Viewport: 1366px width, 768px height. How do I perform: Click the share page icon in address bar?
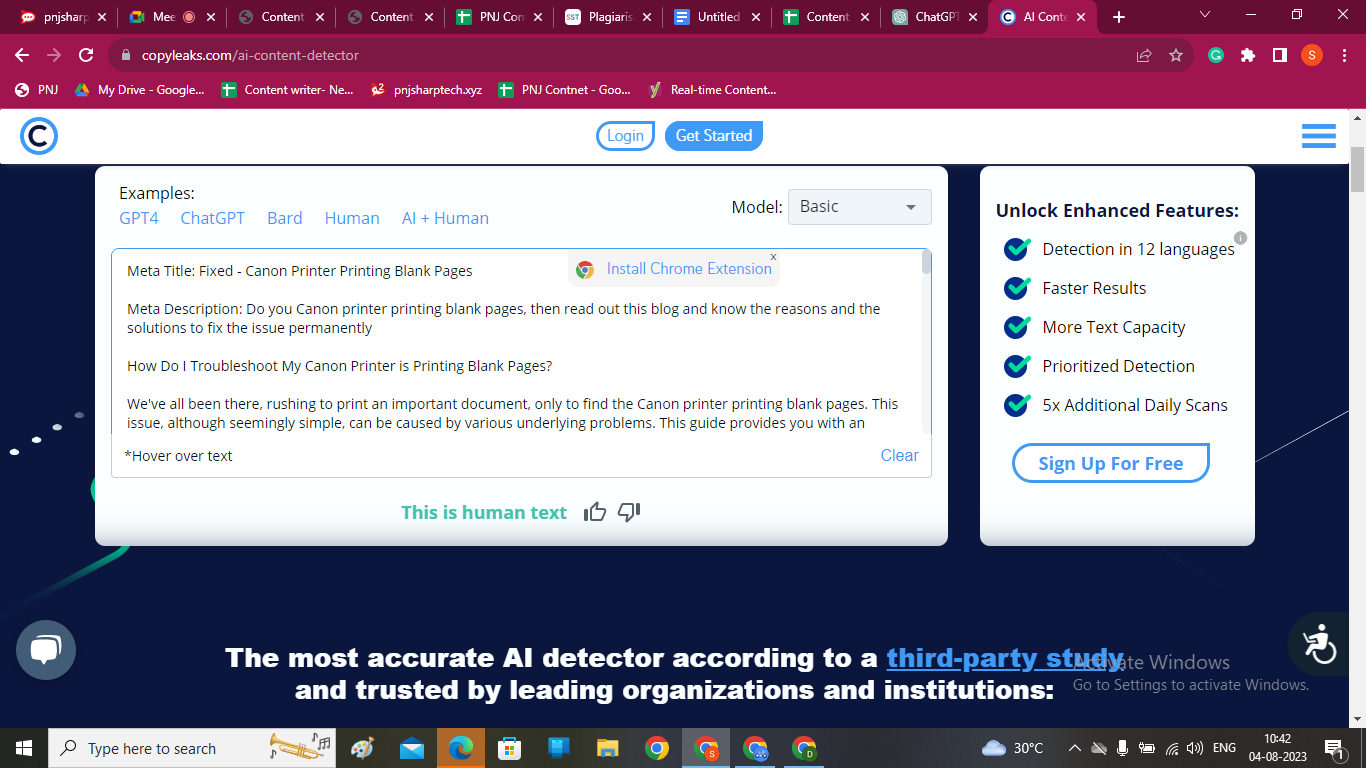1144,55
